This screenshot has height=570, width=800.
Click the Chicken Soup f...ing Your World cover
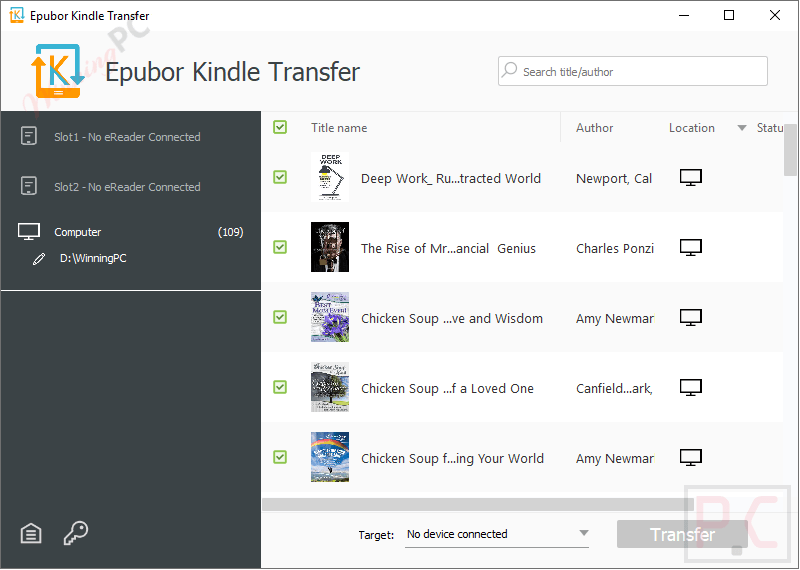(x=330, y=457)
